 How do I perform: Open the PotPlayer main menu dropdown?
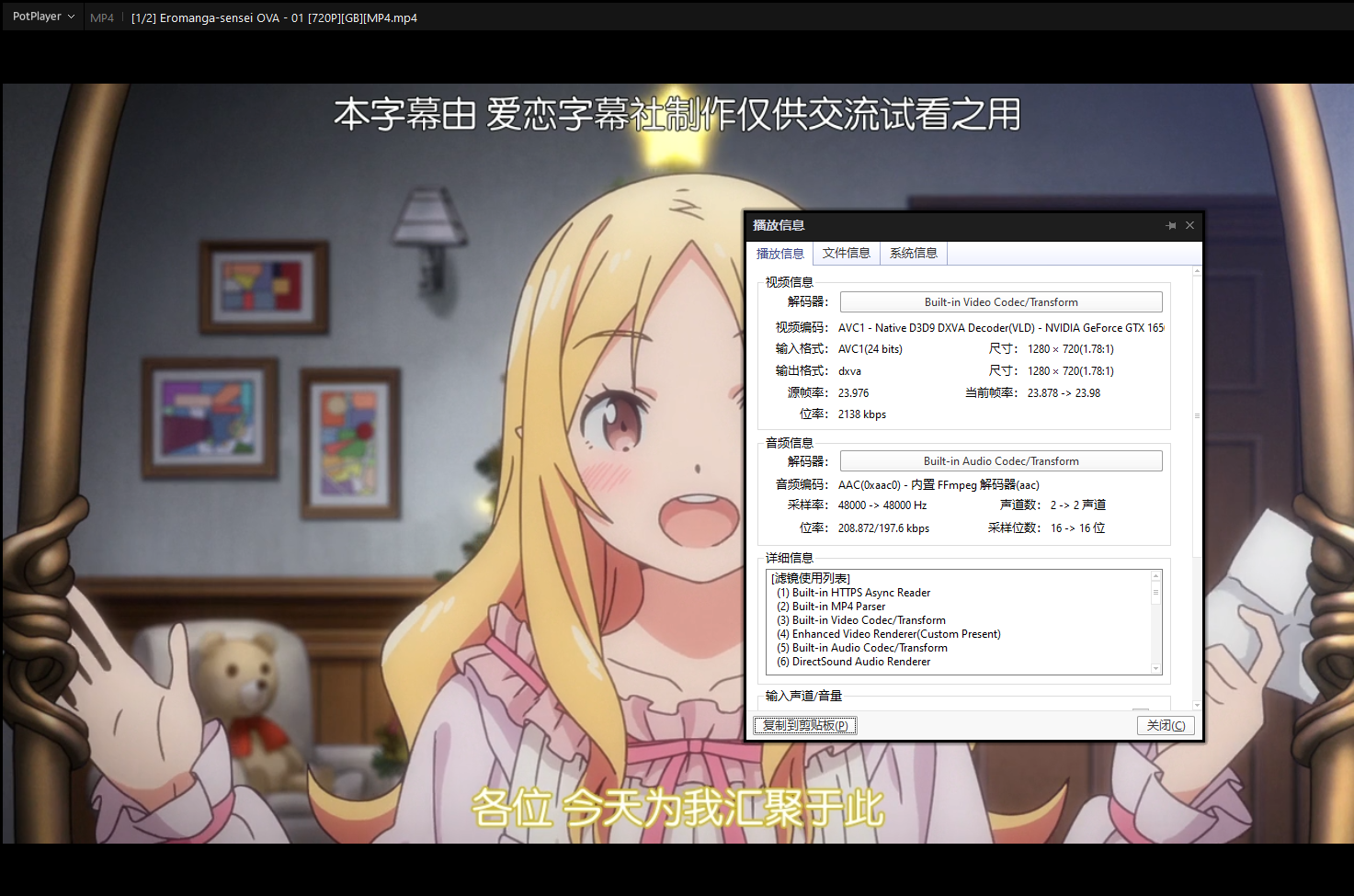point(43,17)
